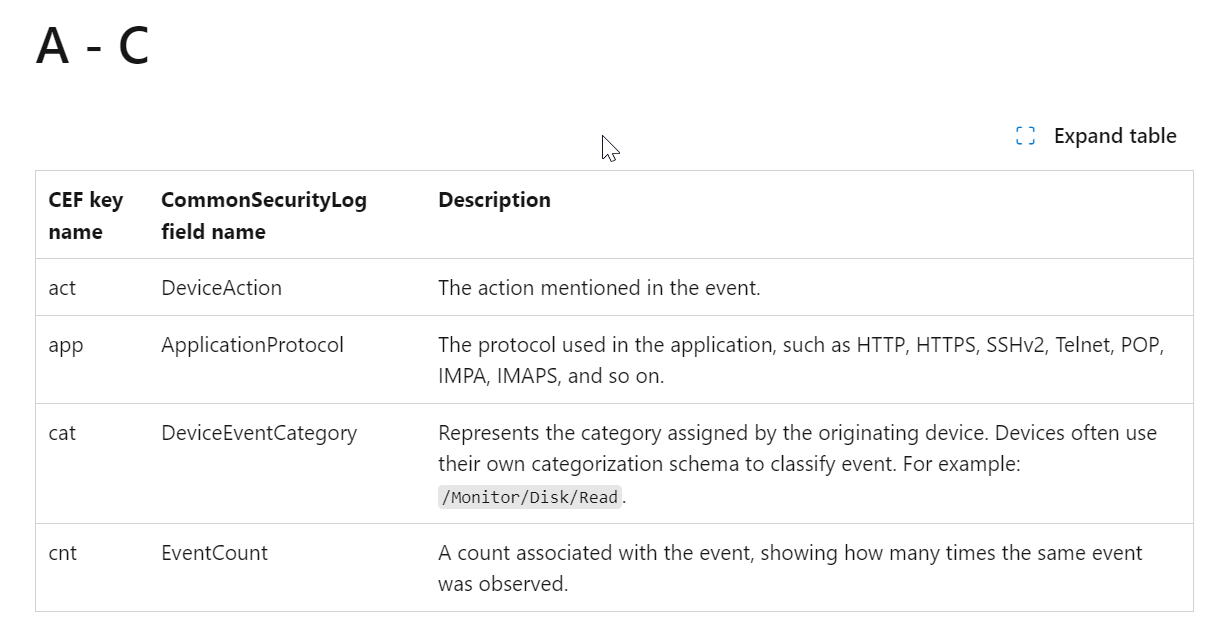Click the act CEF key cell
This screenshot has height=629, width=1224.
[x=62, y=288]
